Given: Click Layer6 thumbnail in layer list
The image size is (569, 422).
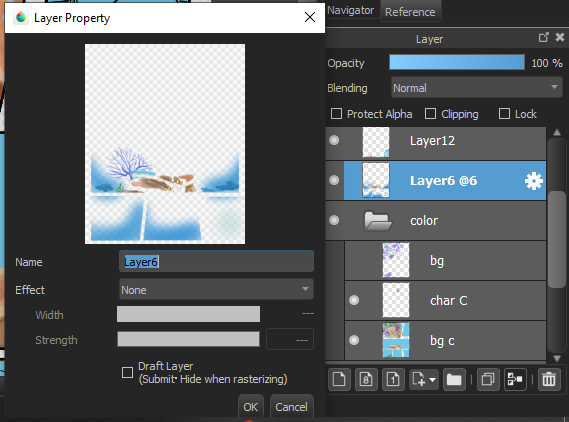Looking at the screenshot, I should coord(376,180).
